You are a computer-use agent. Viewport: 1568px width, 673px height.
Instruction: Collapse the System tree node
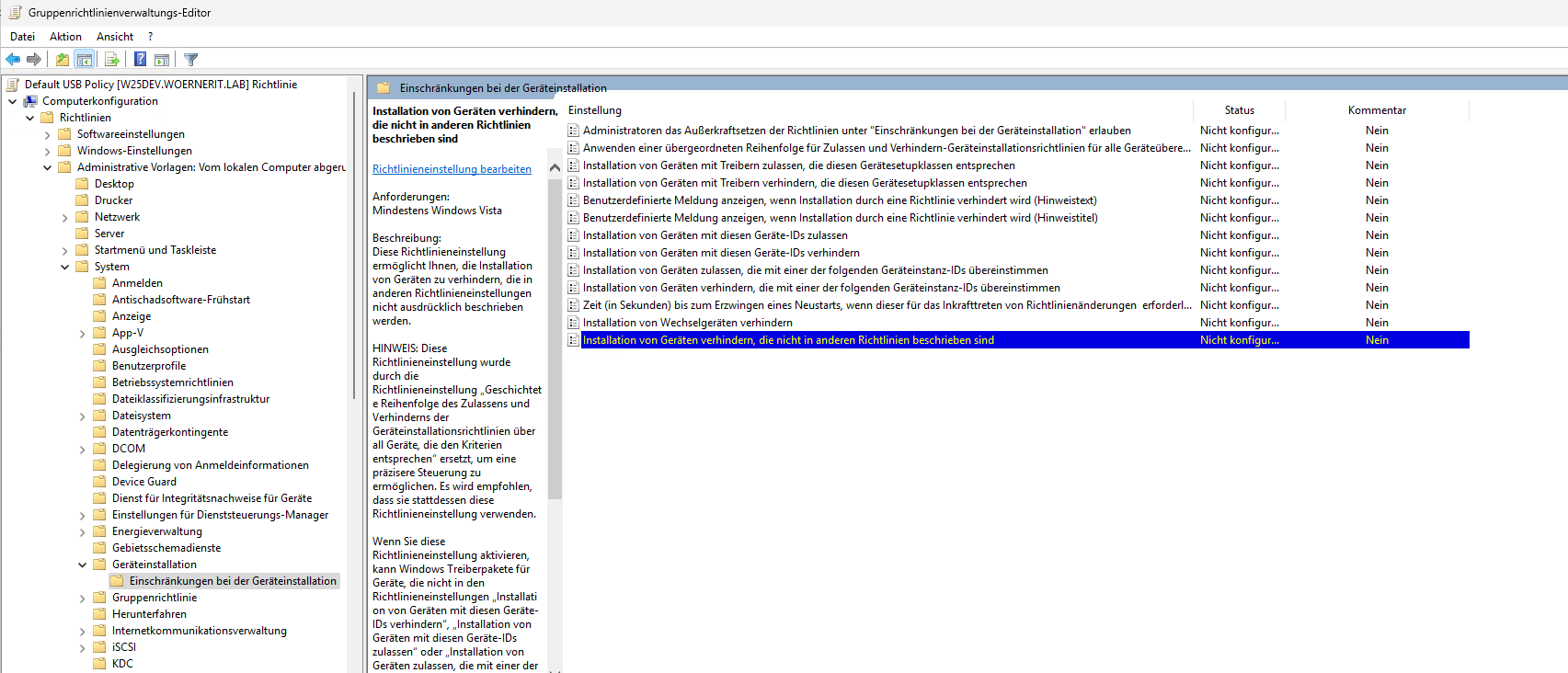pos(65,267)
